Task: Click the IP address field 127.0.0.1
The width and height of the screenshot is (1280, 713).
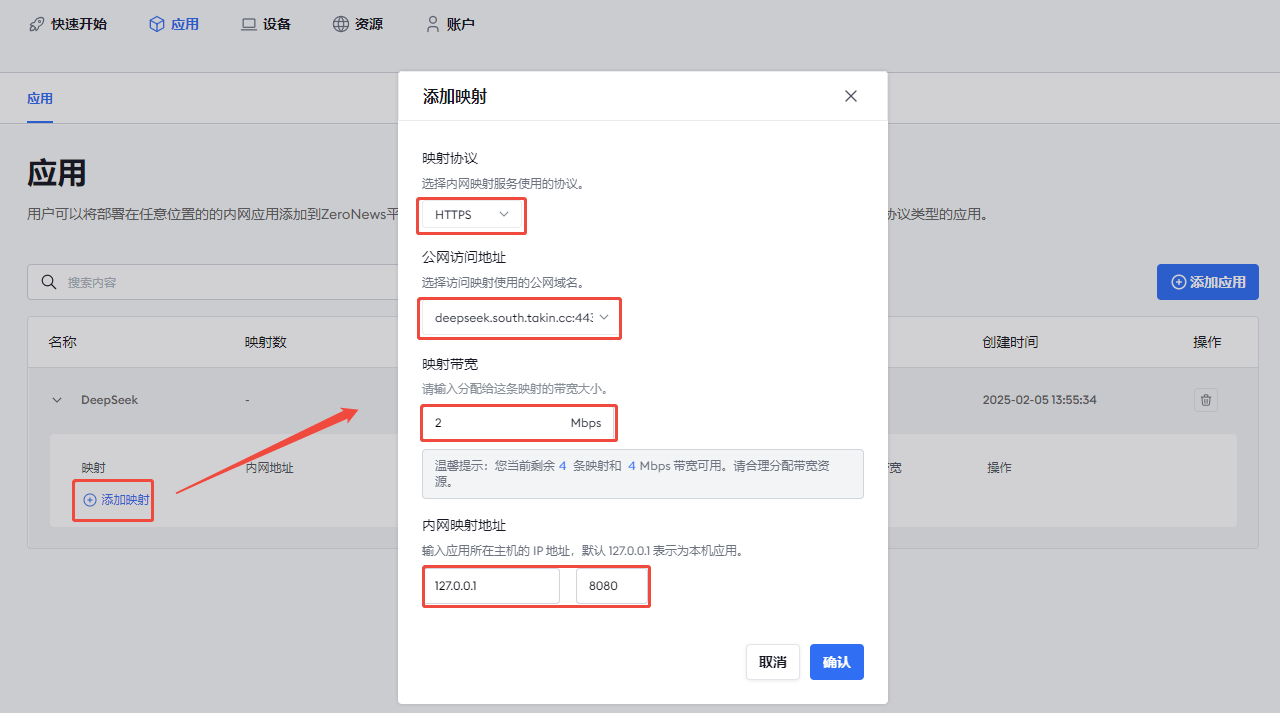Action: [491, 586]
